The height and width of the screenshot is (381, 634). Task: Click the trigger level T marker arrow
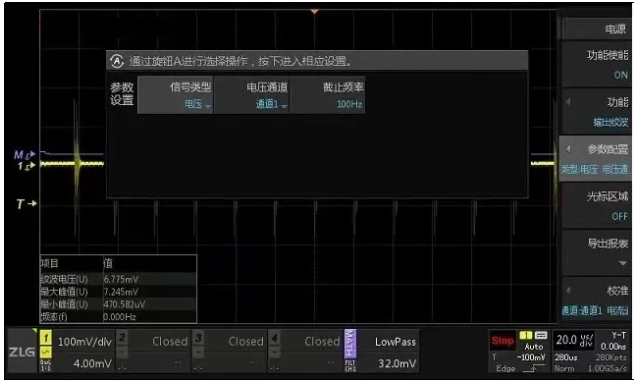[26, 204]
